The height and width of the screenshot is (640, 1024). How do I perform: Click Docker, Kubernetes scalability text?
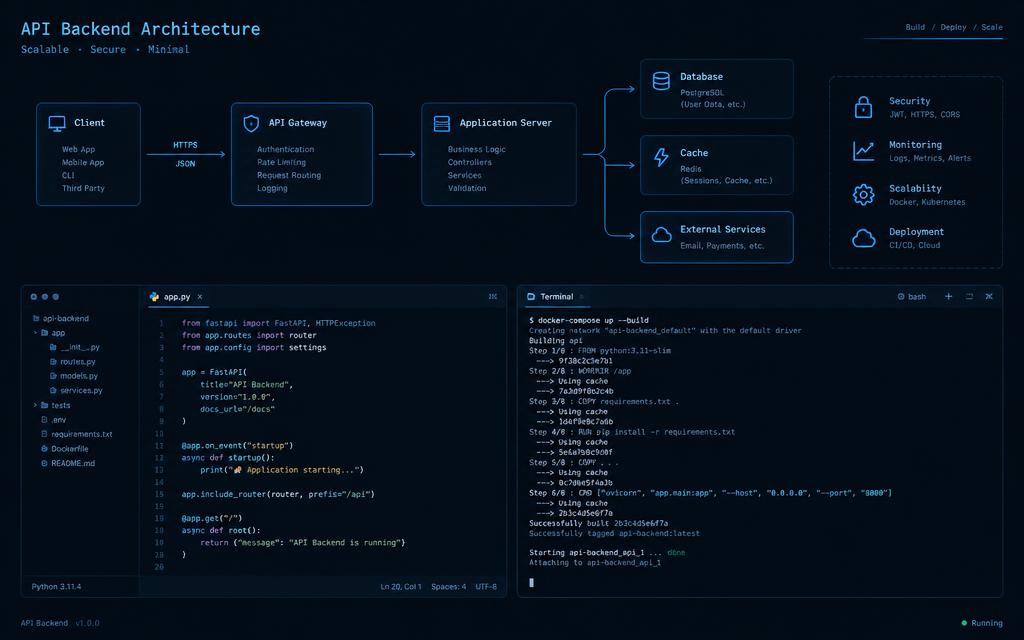[927, 202]
